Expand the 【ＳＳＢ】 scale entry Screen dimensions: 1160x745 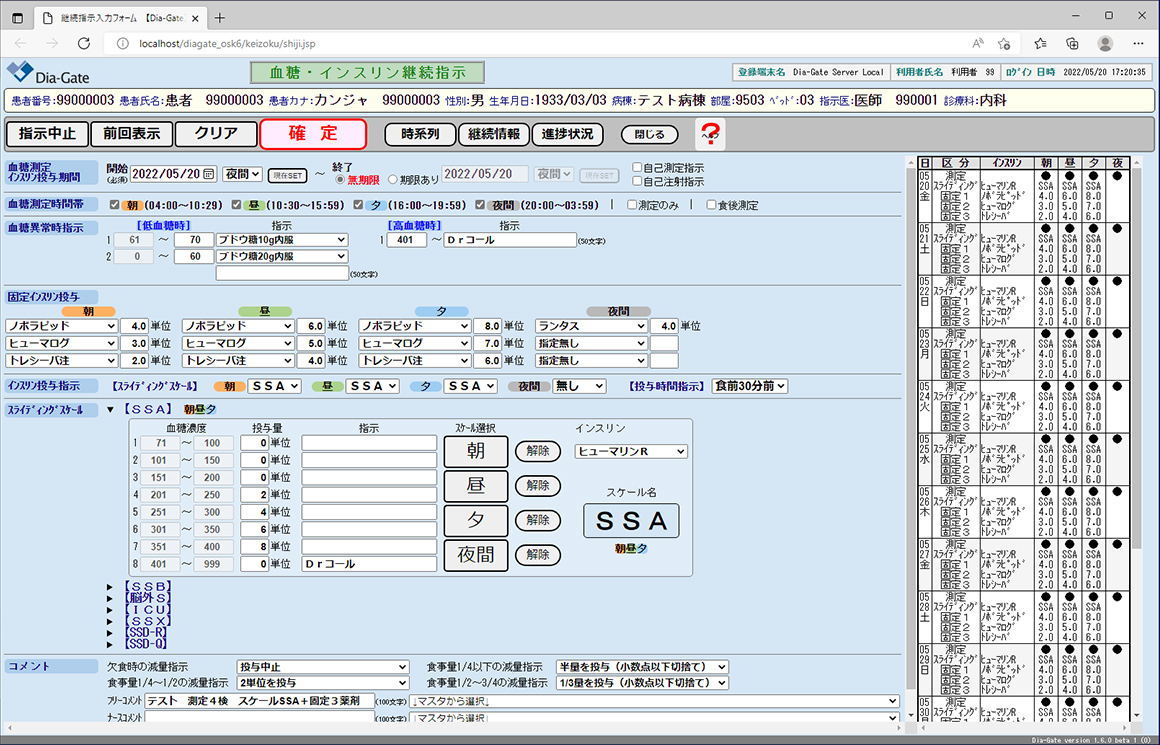(x=110, y=587)
